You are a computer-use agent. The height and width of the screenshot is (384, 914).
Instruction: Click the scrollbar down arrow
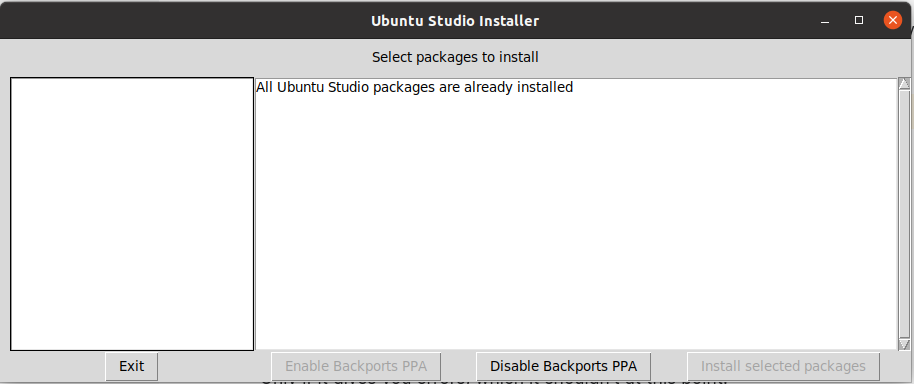point(904,344)
